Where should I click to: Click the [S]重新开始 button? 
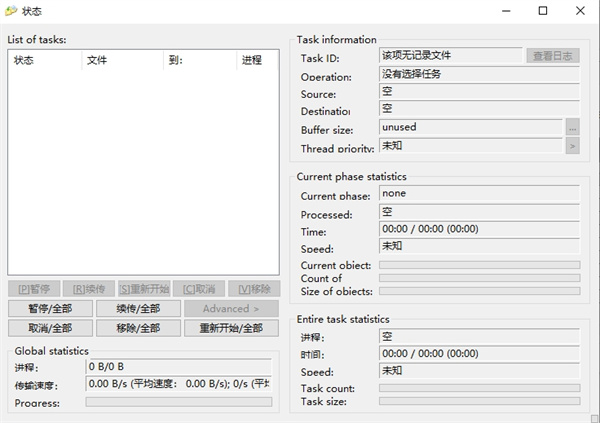144,289
